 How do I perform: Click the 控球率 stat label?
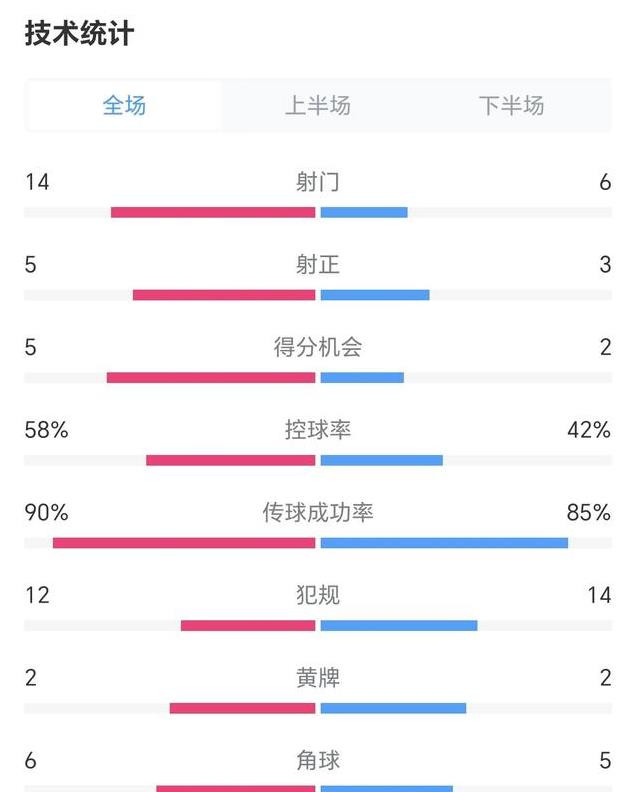point(318,430)
